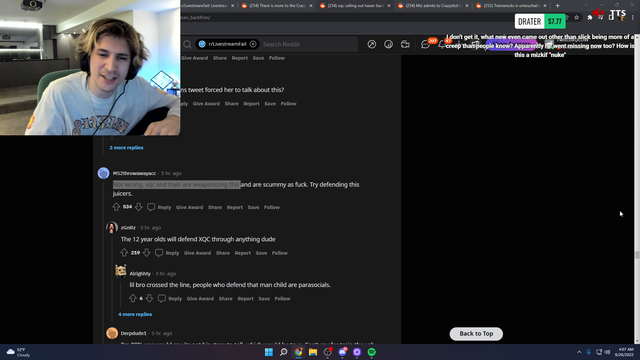Open the Popular arrow icon in Reddit header
This screenshot has height=360, width=640.
point(372,44)
